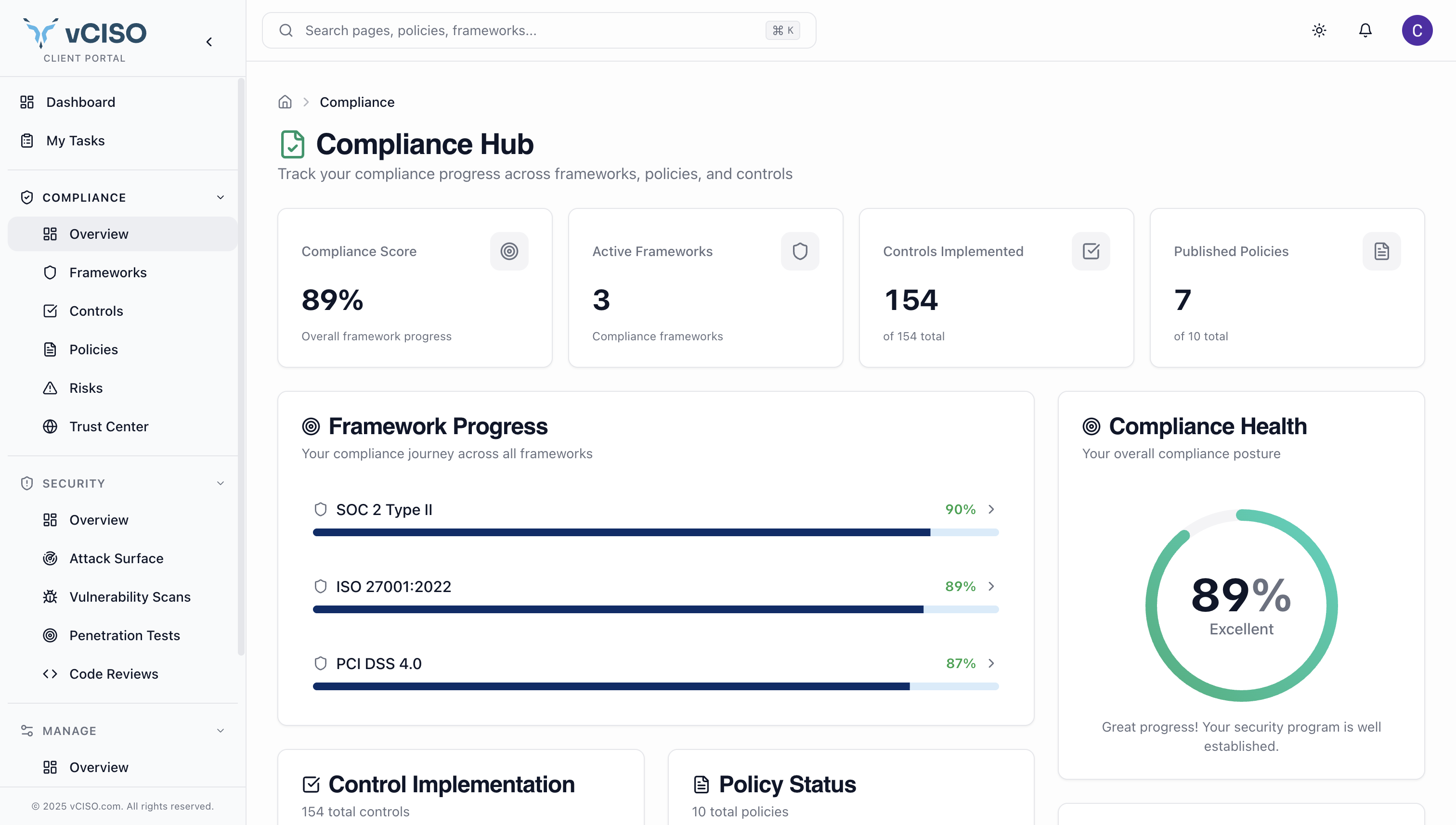
Task: Open ISO 27001:2022 details chevron
Action: click(x=991, y=586)
